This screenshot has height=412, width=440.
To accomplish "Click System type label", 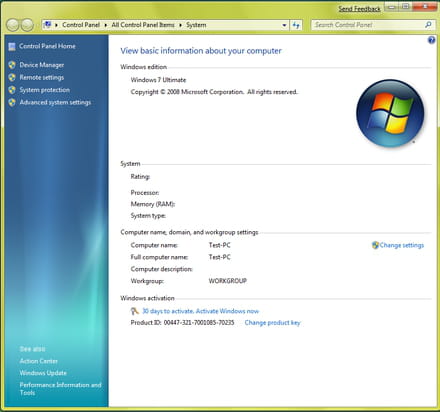I will click(x=148, y=216).
